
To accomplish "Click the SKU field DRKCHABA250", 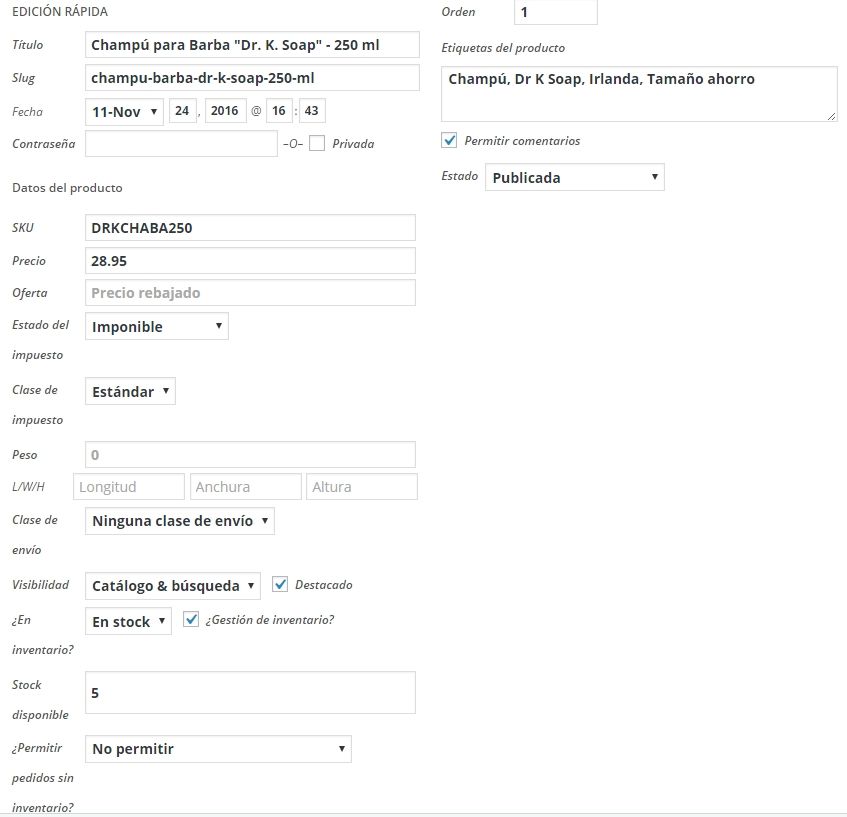I will tap(250, 227).
